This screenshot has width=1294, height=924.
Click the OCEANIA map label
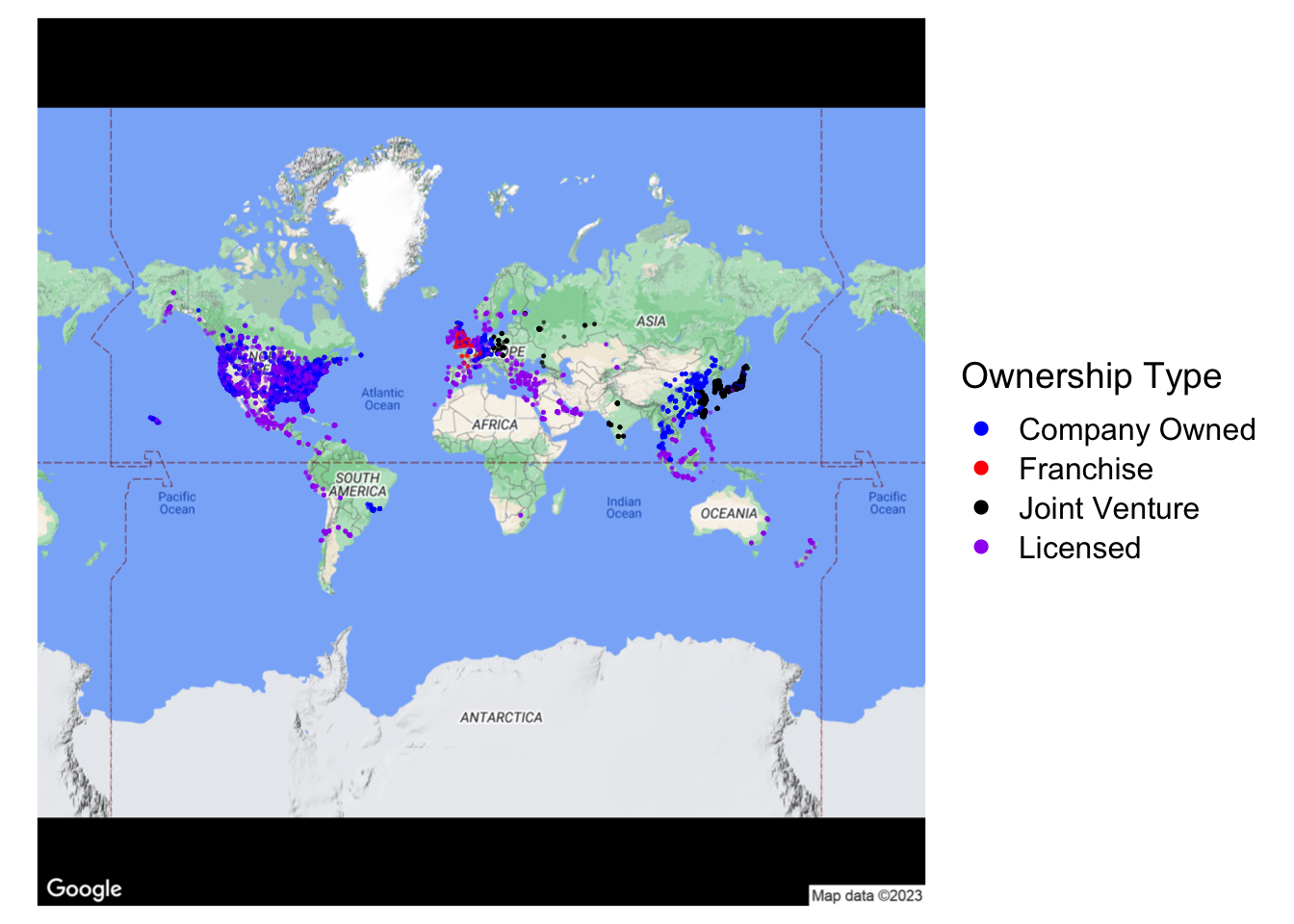coord(729,513)
